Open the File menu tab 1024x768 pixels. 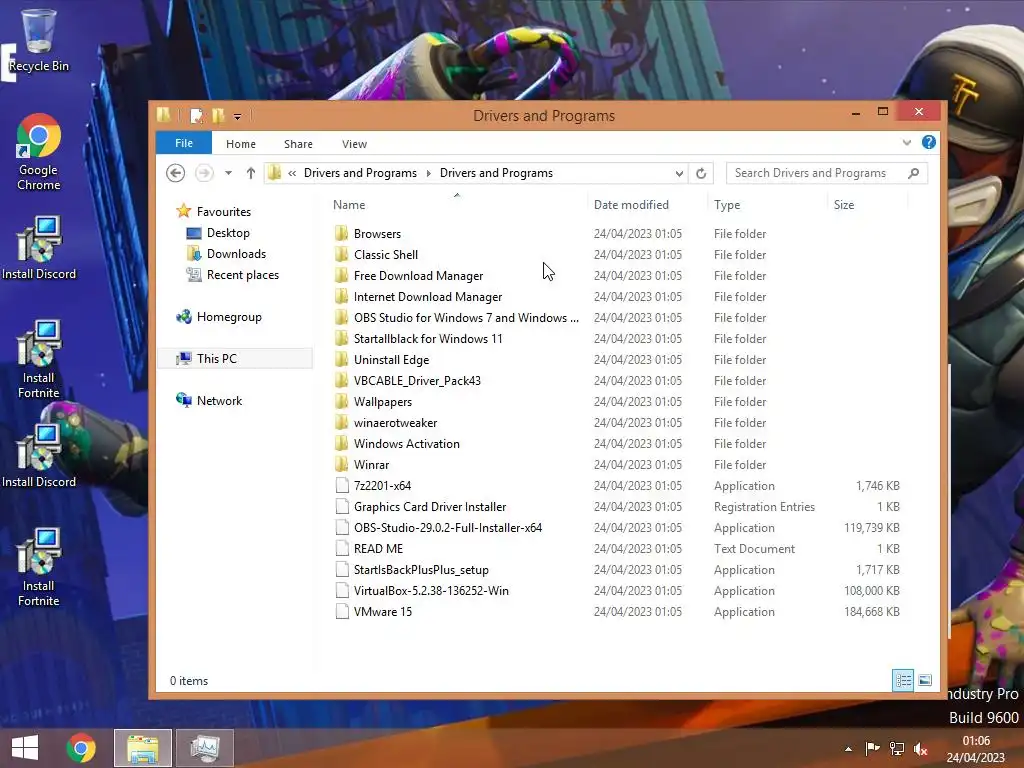[x=184, y=143]
